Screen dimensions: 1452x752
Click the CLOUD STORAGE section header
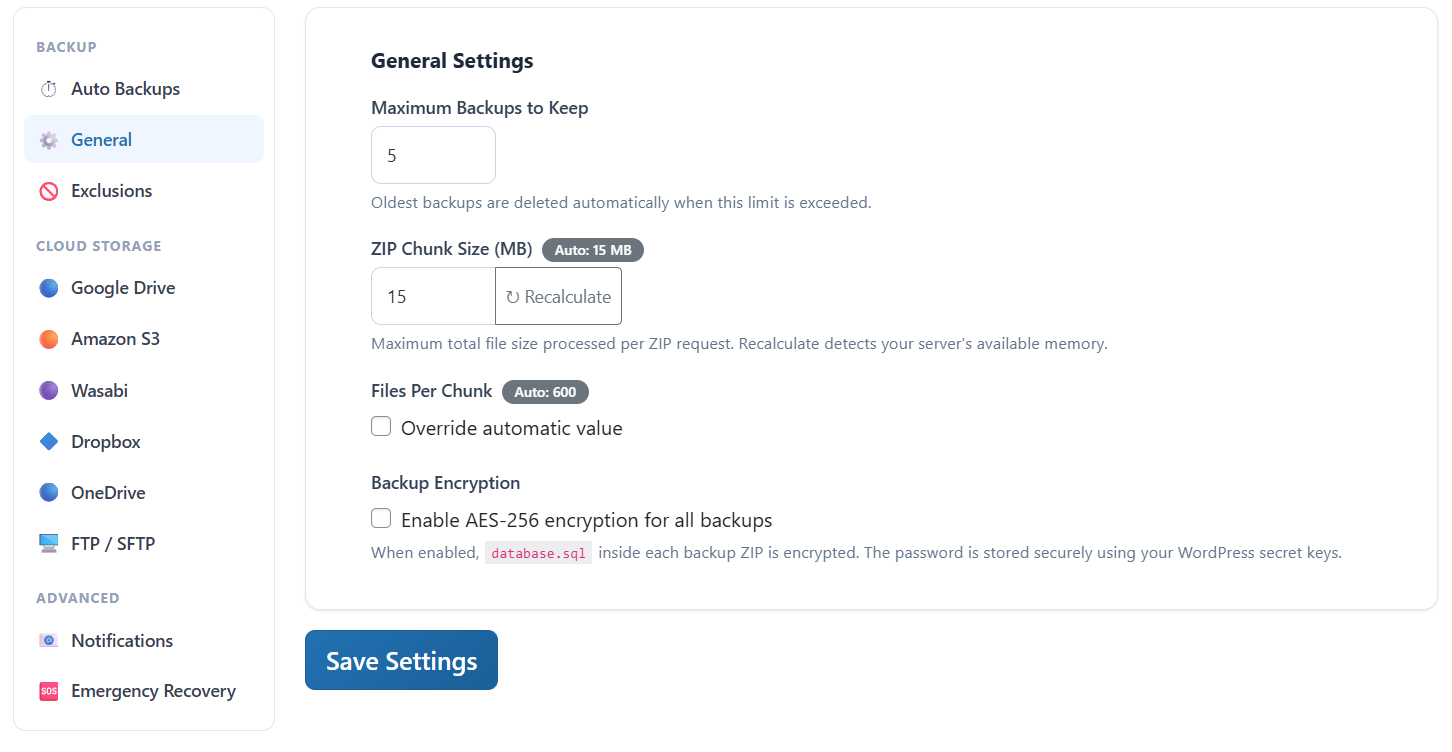tap(99, 246)
